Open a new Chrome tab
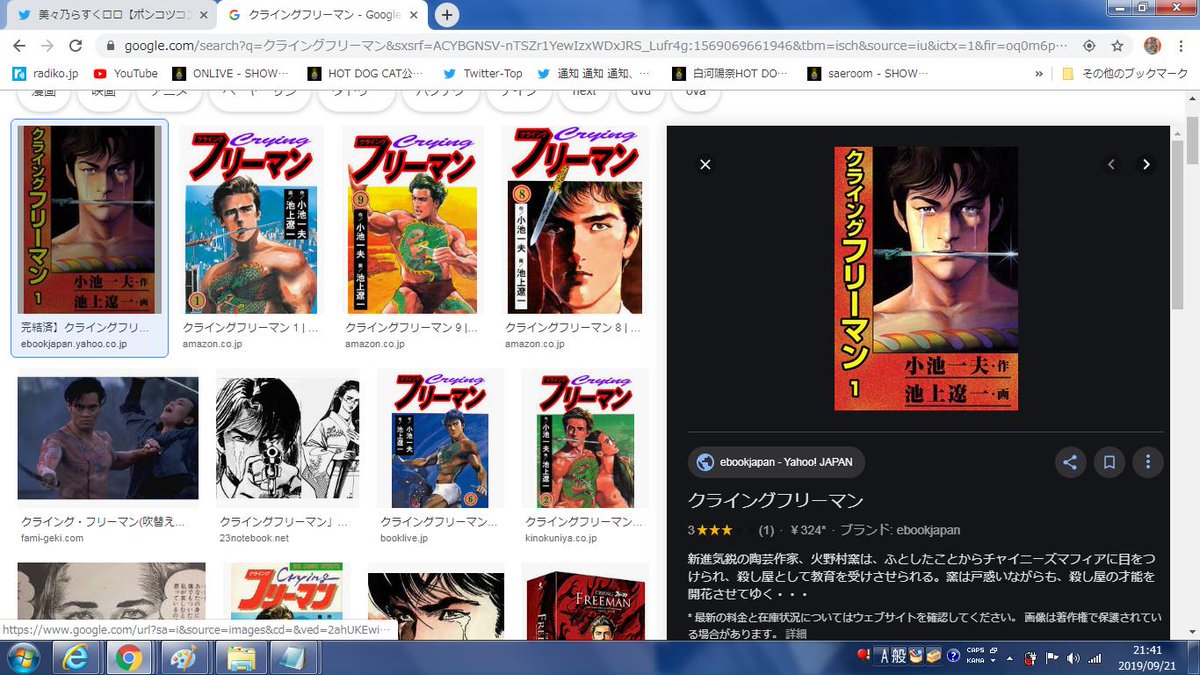 [x=447, y=15]
